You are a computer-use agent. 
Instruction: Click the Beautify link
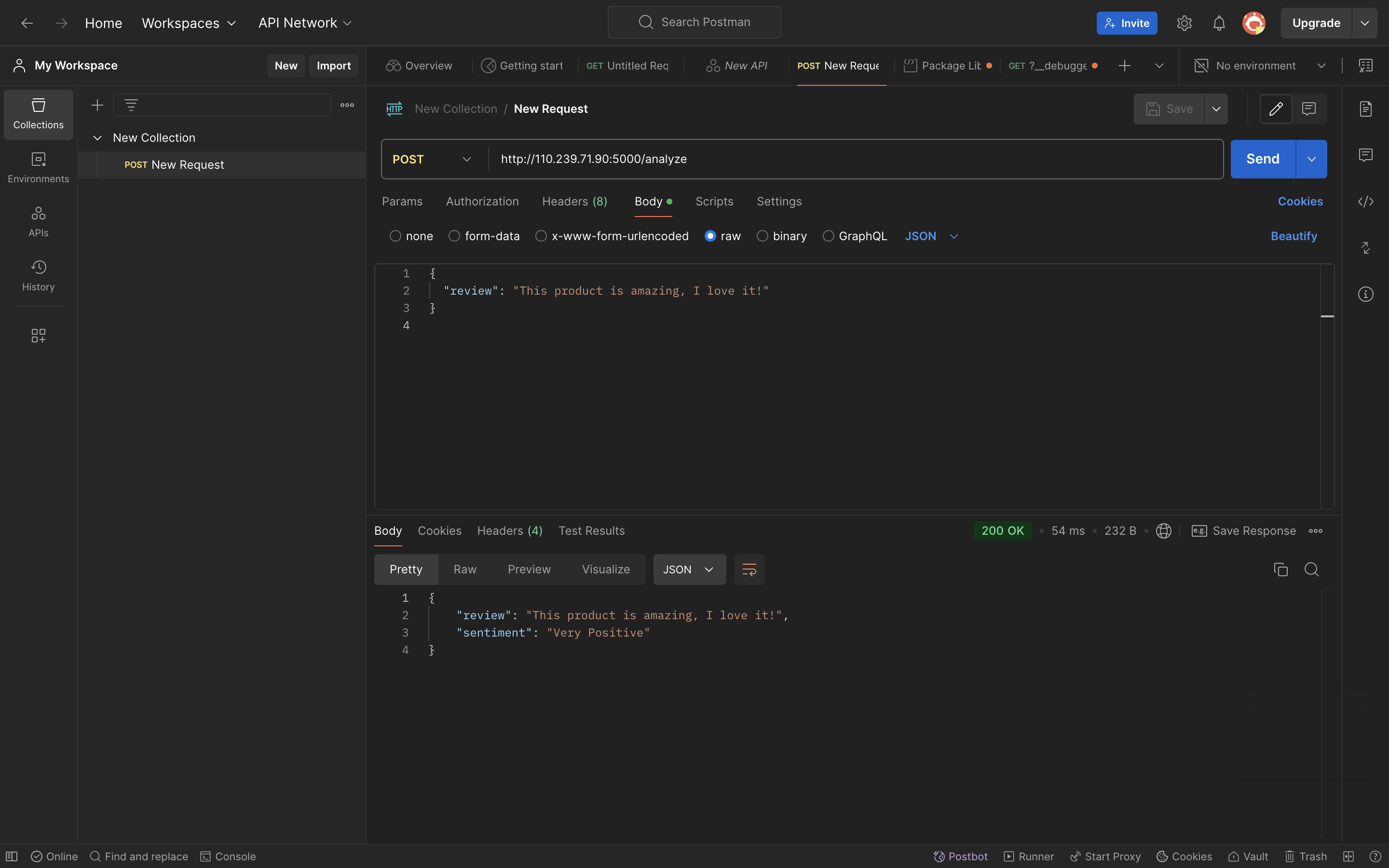1294,236
